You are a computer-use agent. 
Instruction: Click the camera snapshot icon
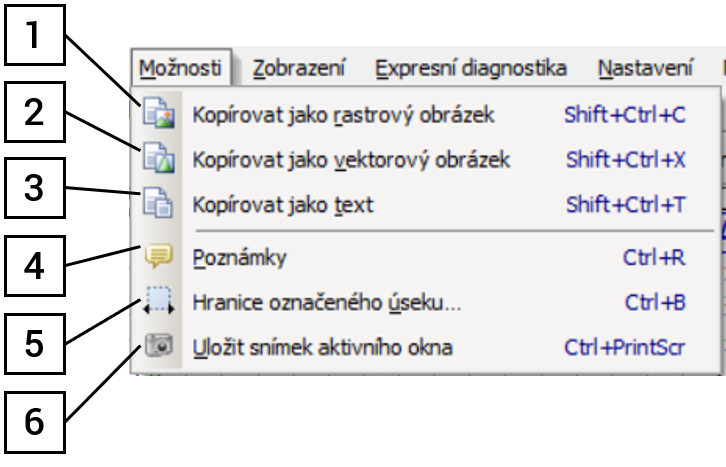pyautogui.click(x=159, y=347)
